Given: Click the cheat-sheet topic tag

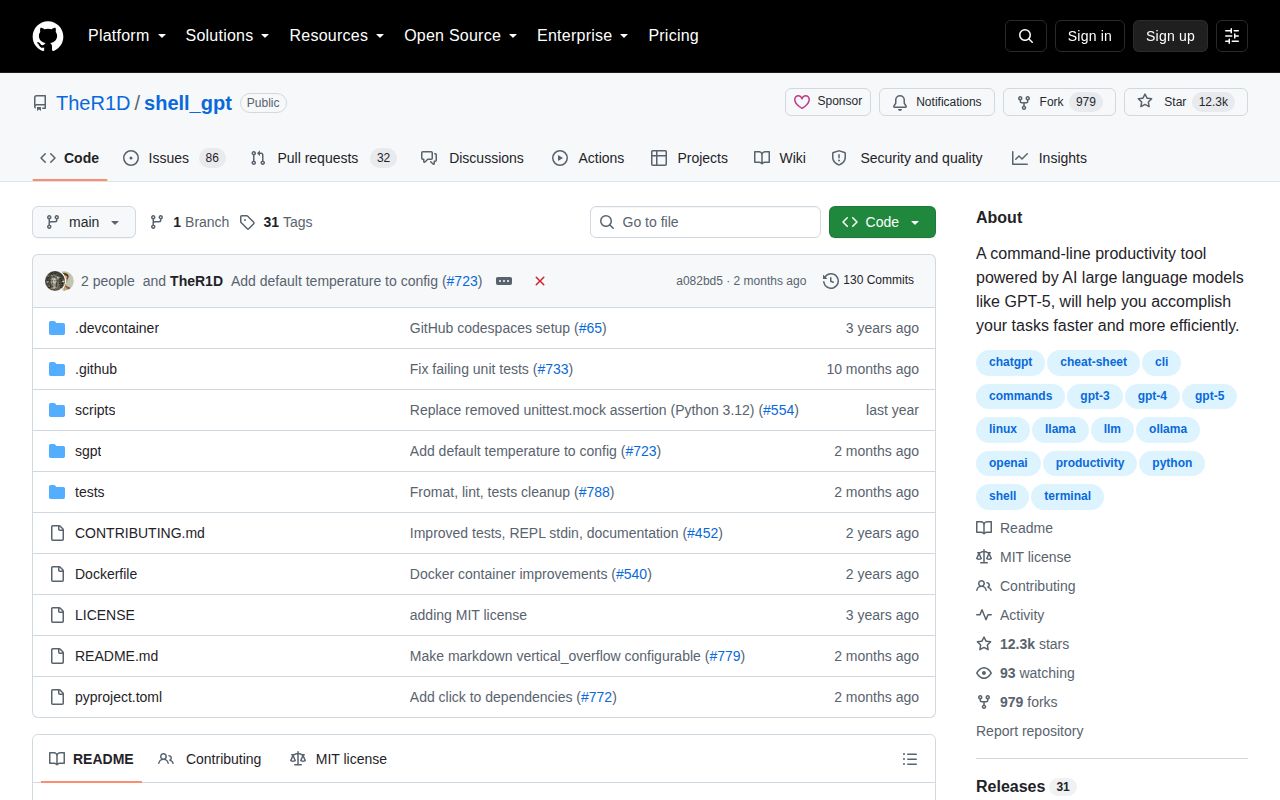Looking at the screenshot, I should coord(1093,362).
